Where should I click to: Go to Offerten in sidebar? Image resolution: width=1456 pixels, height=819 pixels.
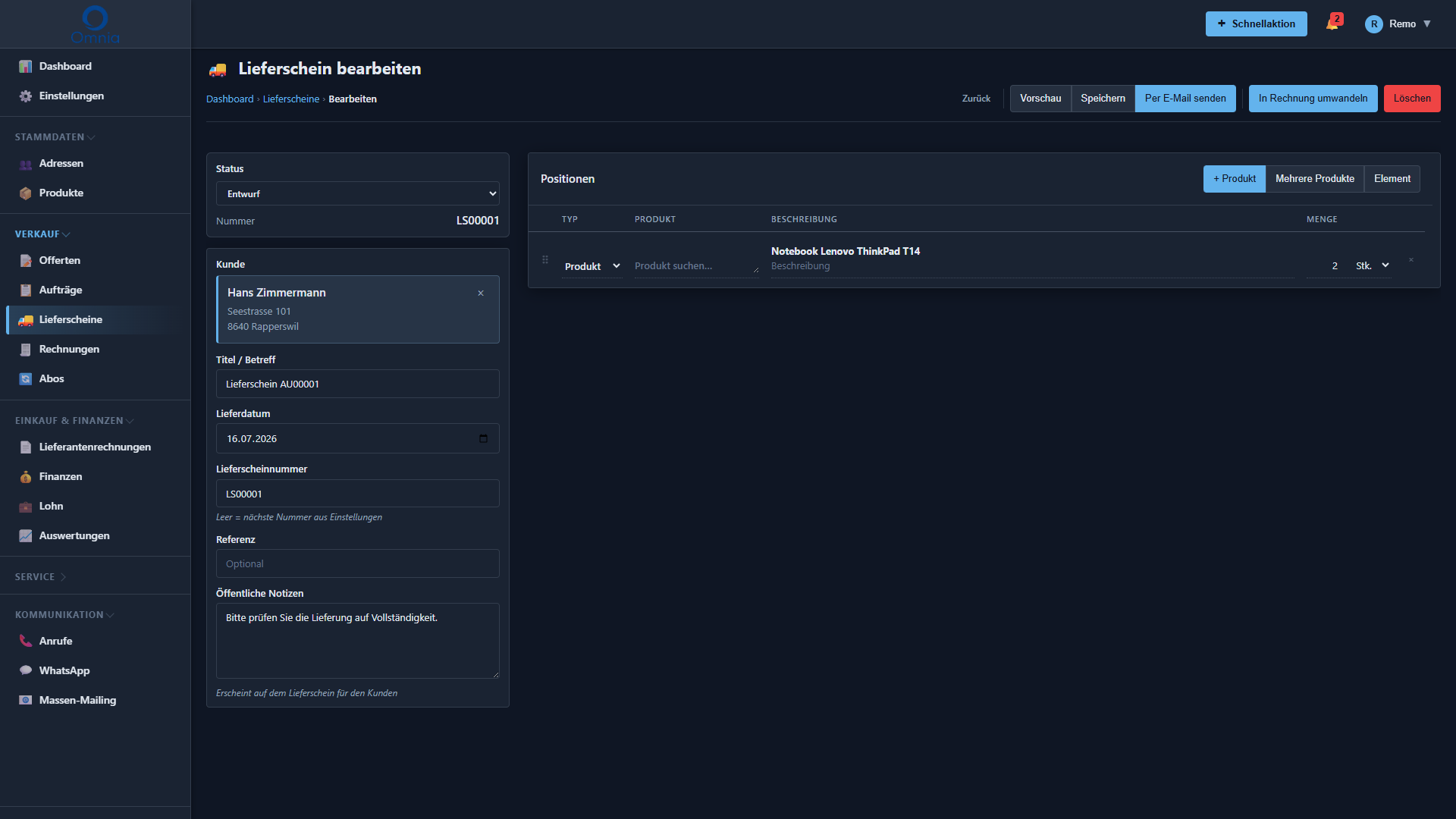60,260
